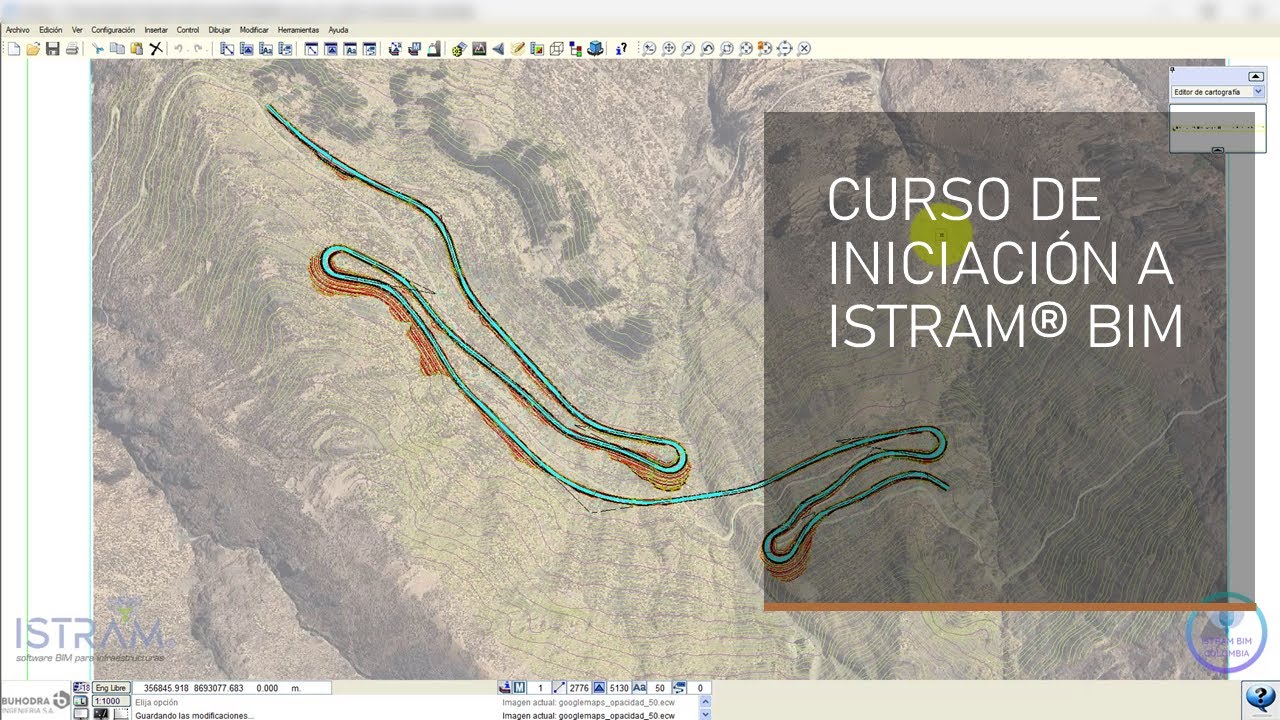Create a new file with New icon

click(13, 48)
